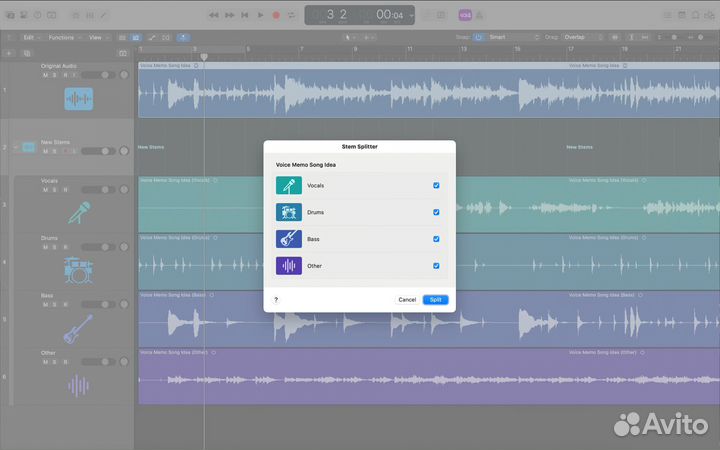The height and width of the screenshot is (450, 720).
Task: Click the red Record button
Action: tap(276, 15)
